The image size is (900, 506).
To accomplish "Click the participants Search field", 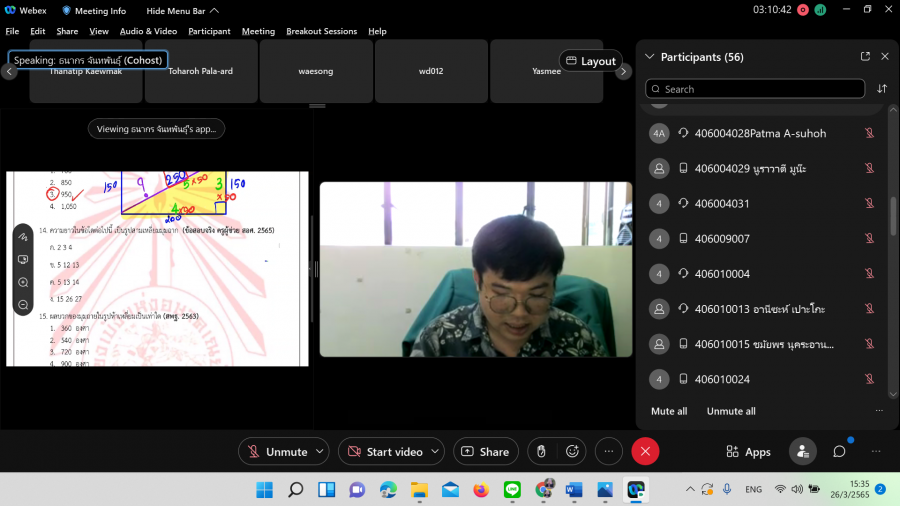I will tap(755, 89).
